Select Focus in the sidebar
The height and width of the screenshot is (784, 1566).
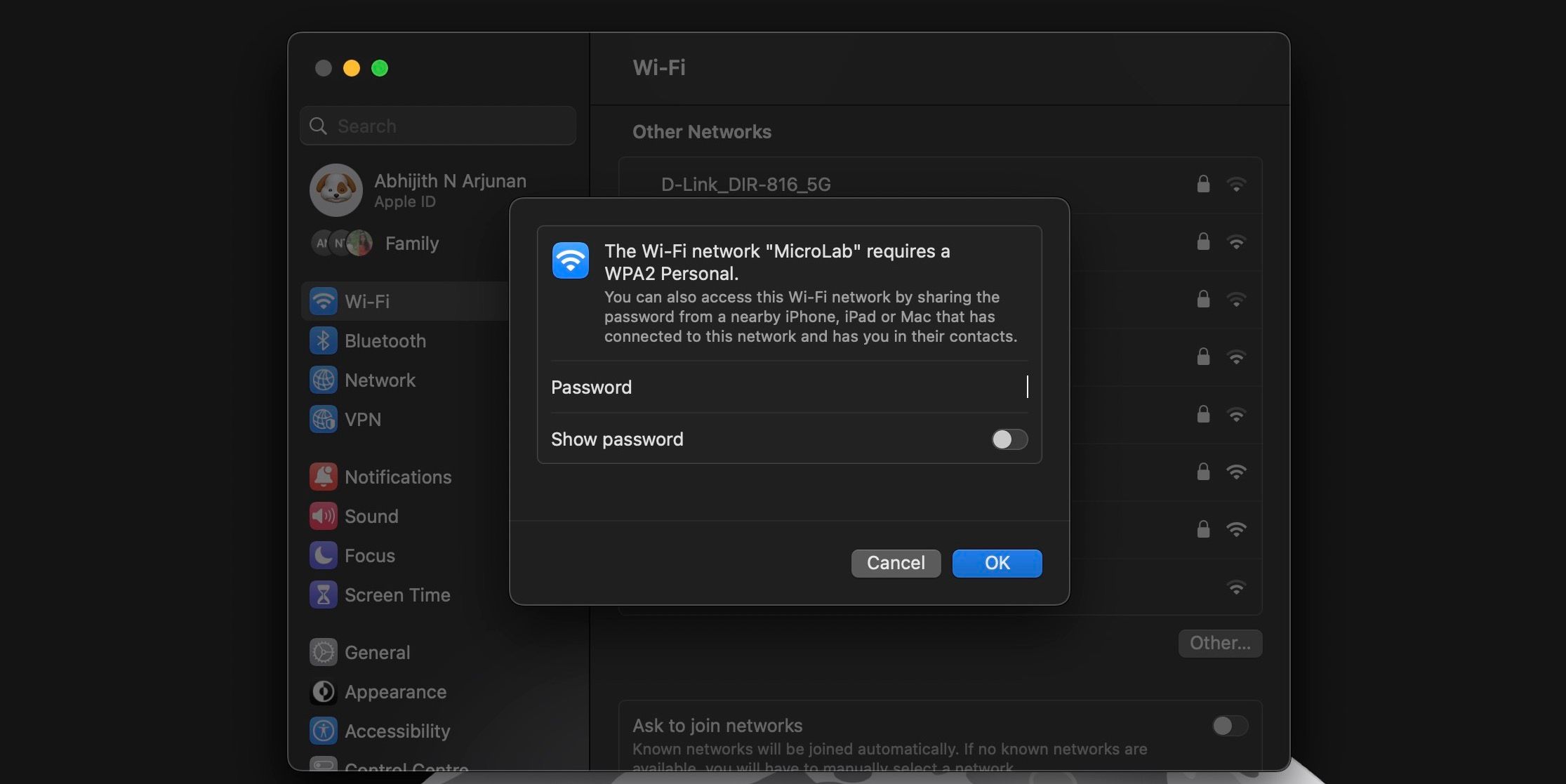(x=370, y=555)
